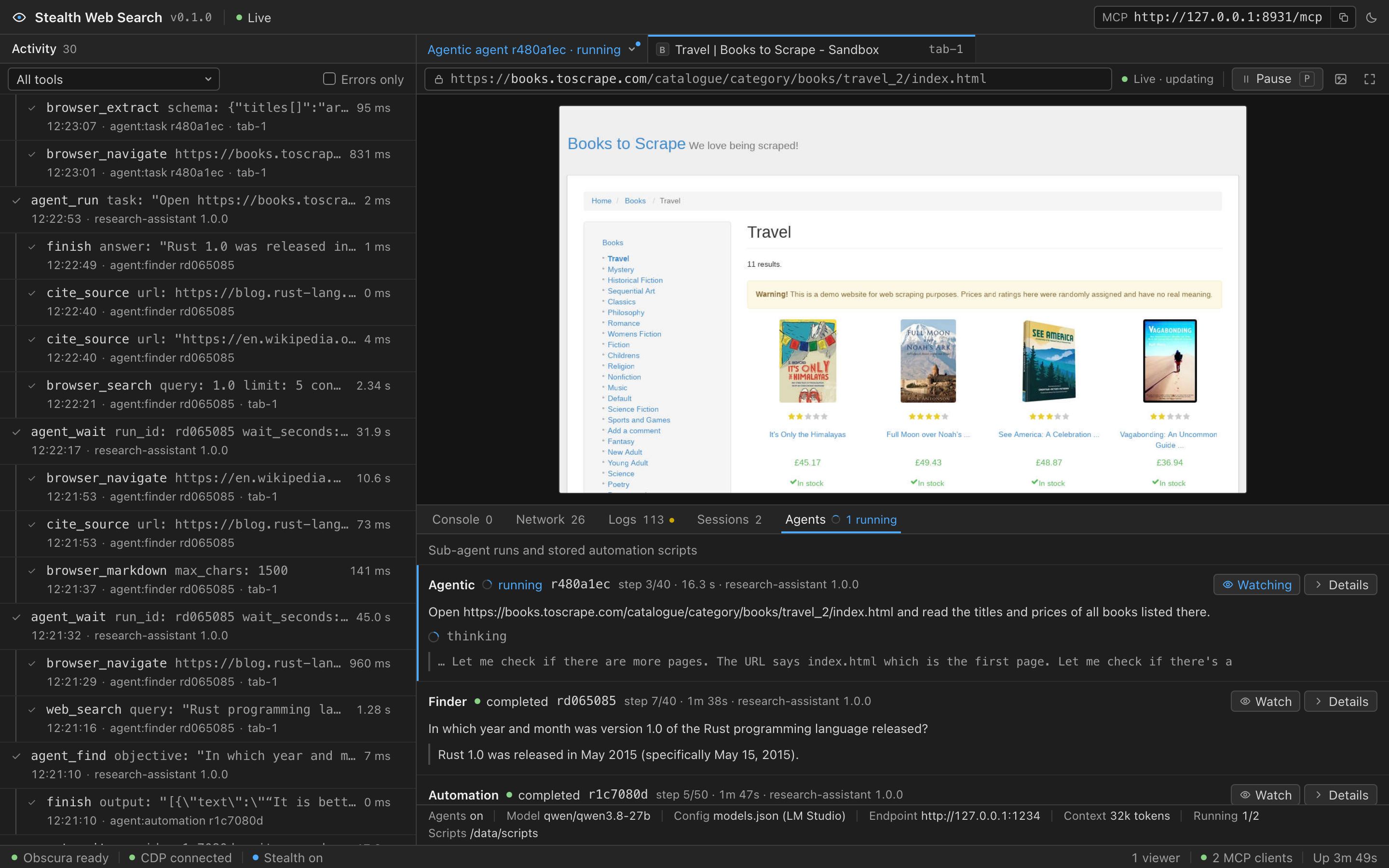
Task: Click the Stealth on status indicator
Action: click(x=287, y=858)
